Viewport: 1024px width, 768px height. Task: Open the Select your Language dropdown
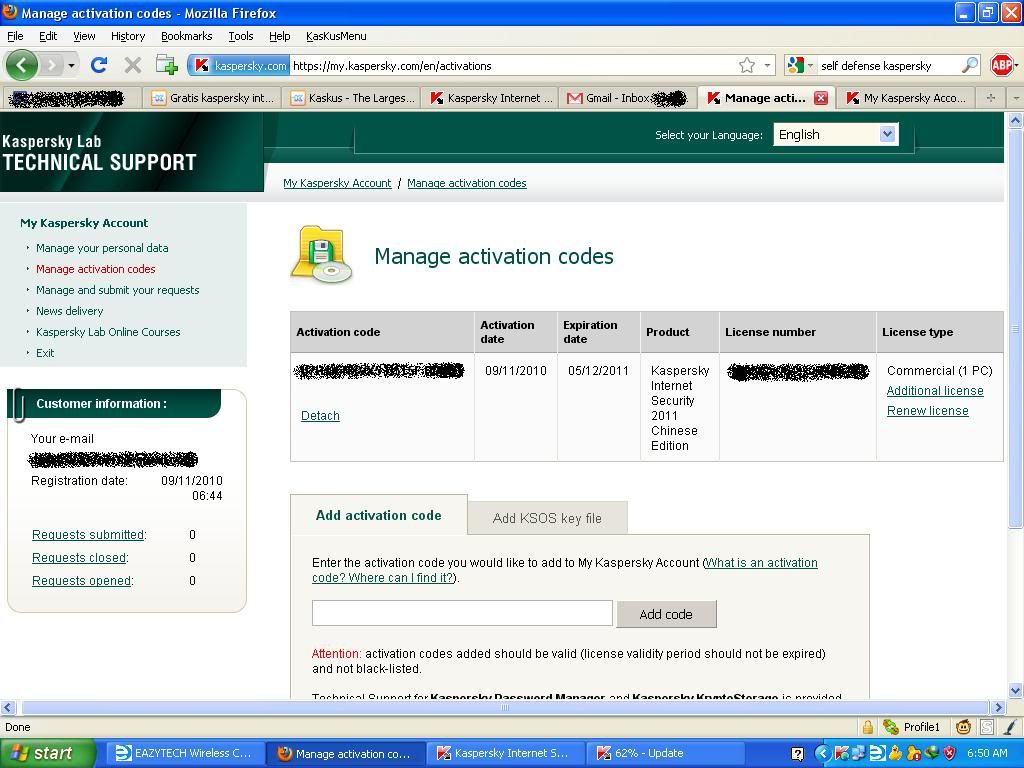pyautogui.click(x=836, y=135)
